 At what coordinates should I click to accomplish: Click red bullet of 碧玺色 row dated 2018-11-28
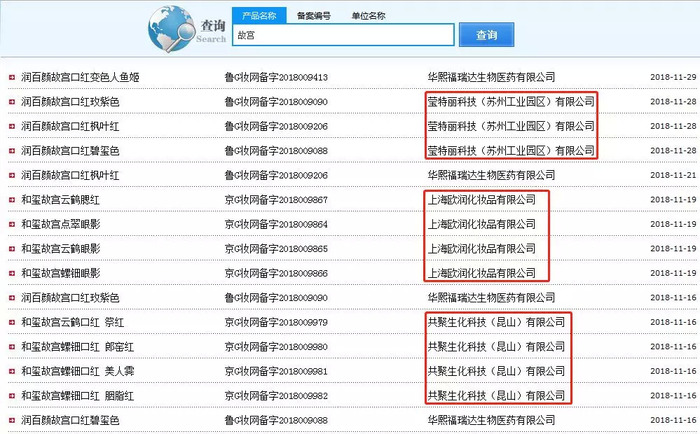pos(12,151)
